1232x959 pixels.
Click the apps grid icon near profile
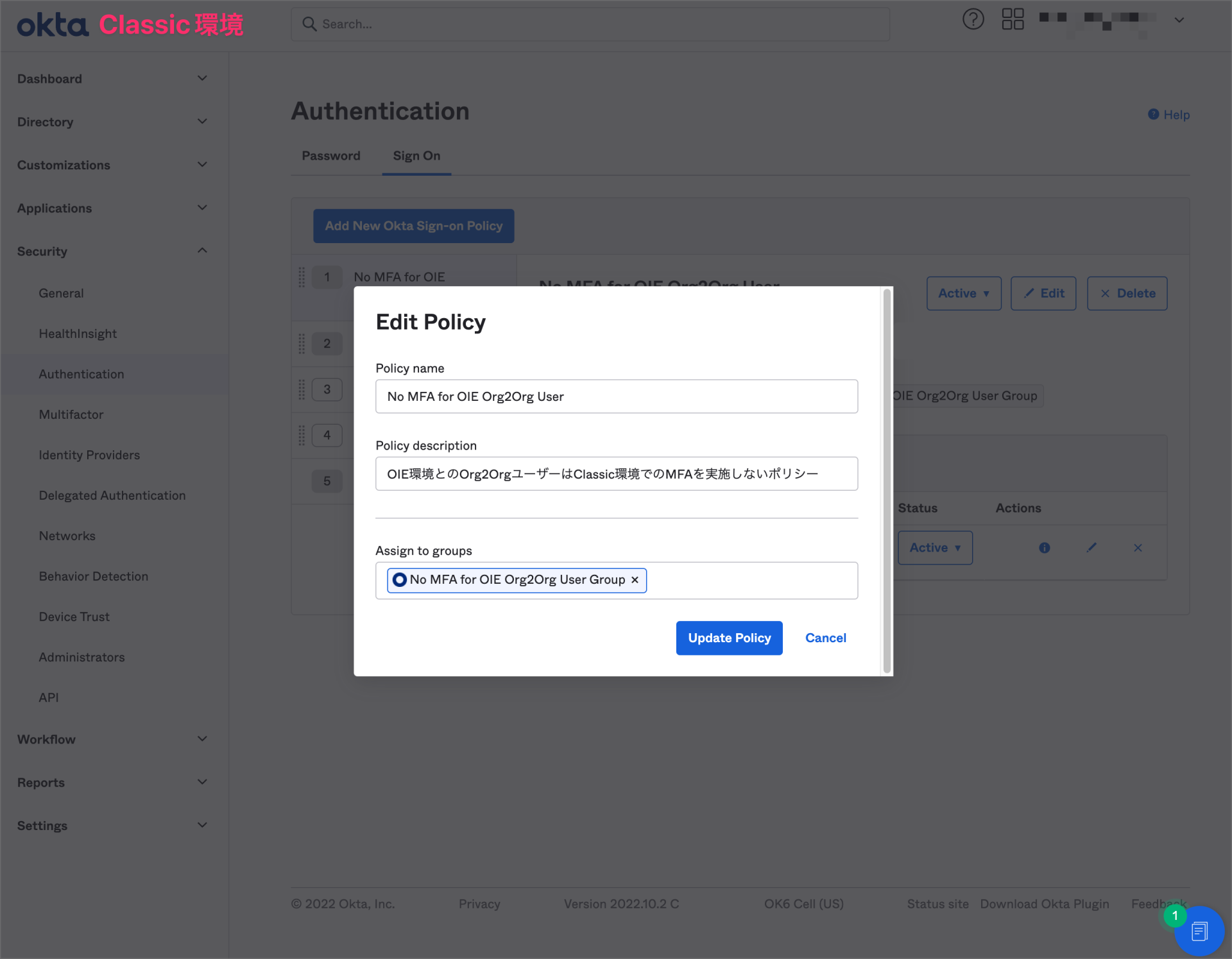pyautogui.click(x=1013, y=19)
